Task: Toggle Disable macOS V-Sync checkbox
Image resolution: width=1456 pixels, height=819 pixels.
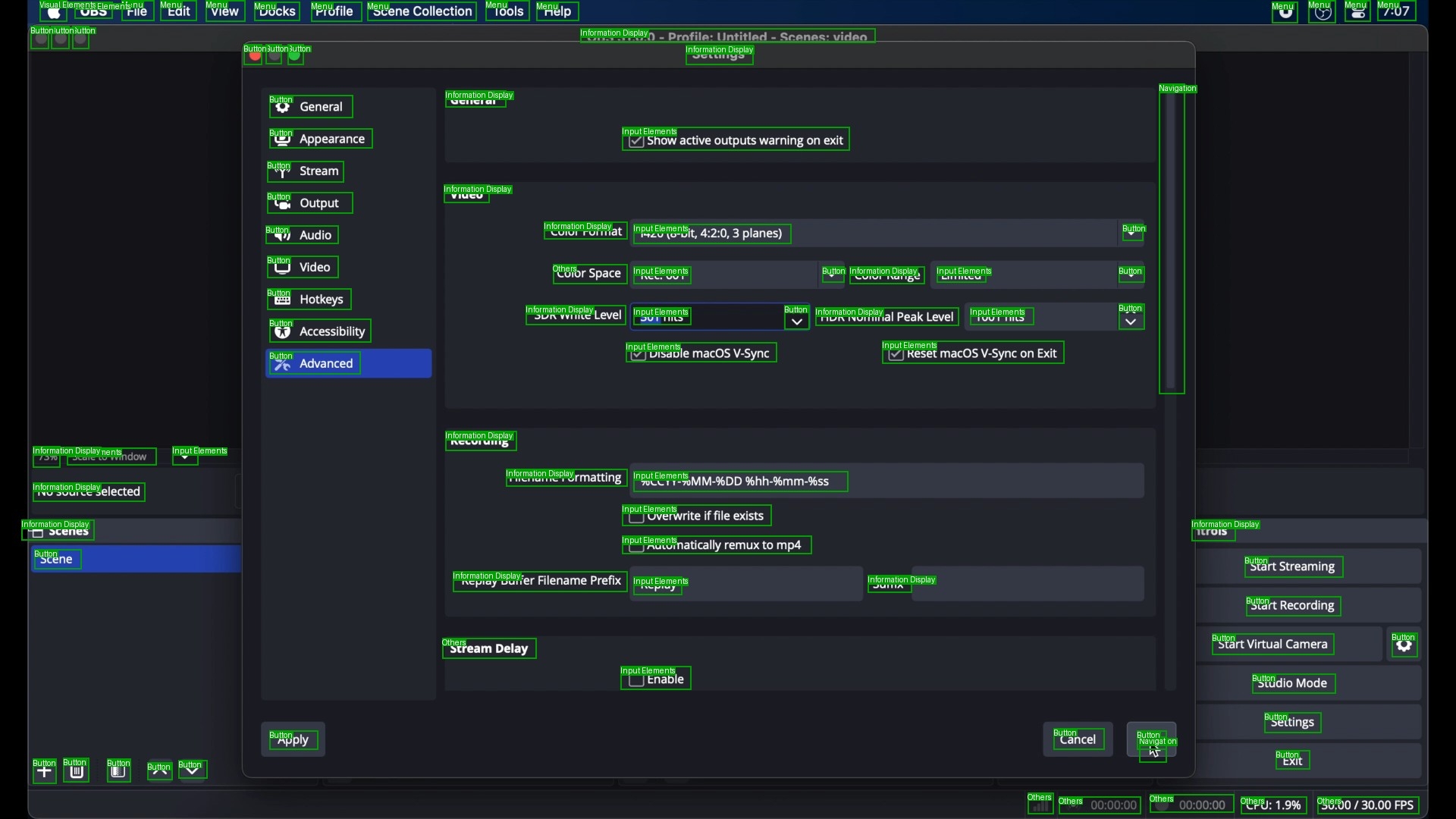Action: [x=639, y=355]
